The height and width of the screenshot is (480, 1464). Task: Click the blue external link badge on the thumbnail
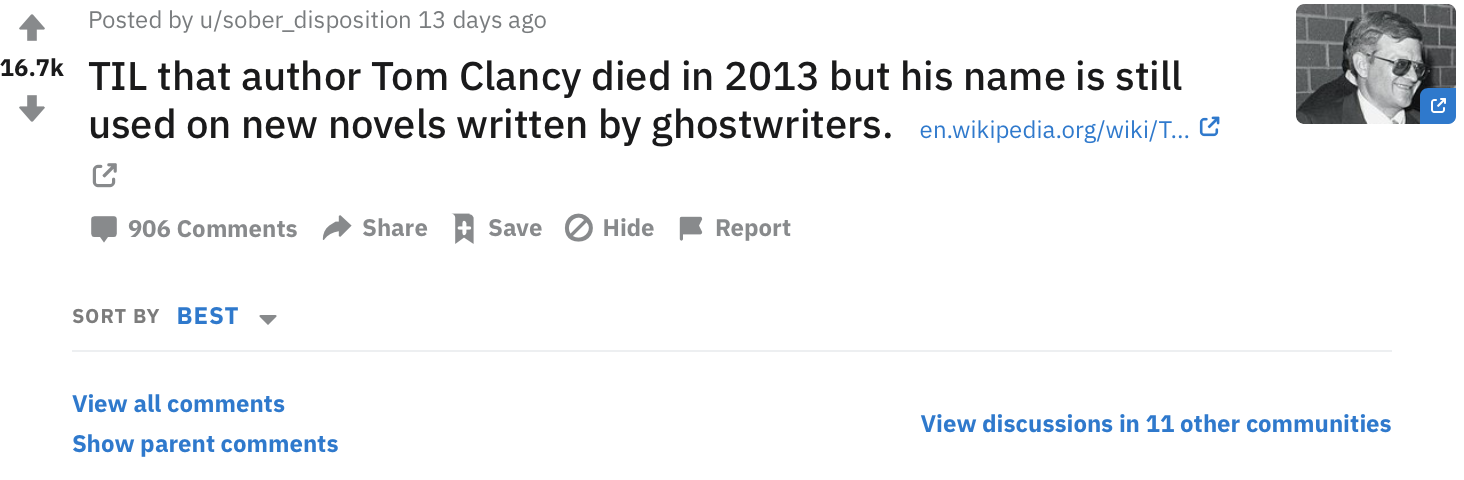pos(1437,106)
